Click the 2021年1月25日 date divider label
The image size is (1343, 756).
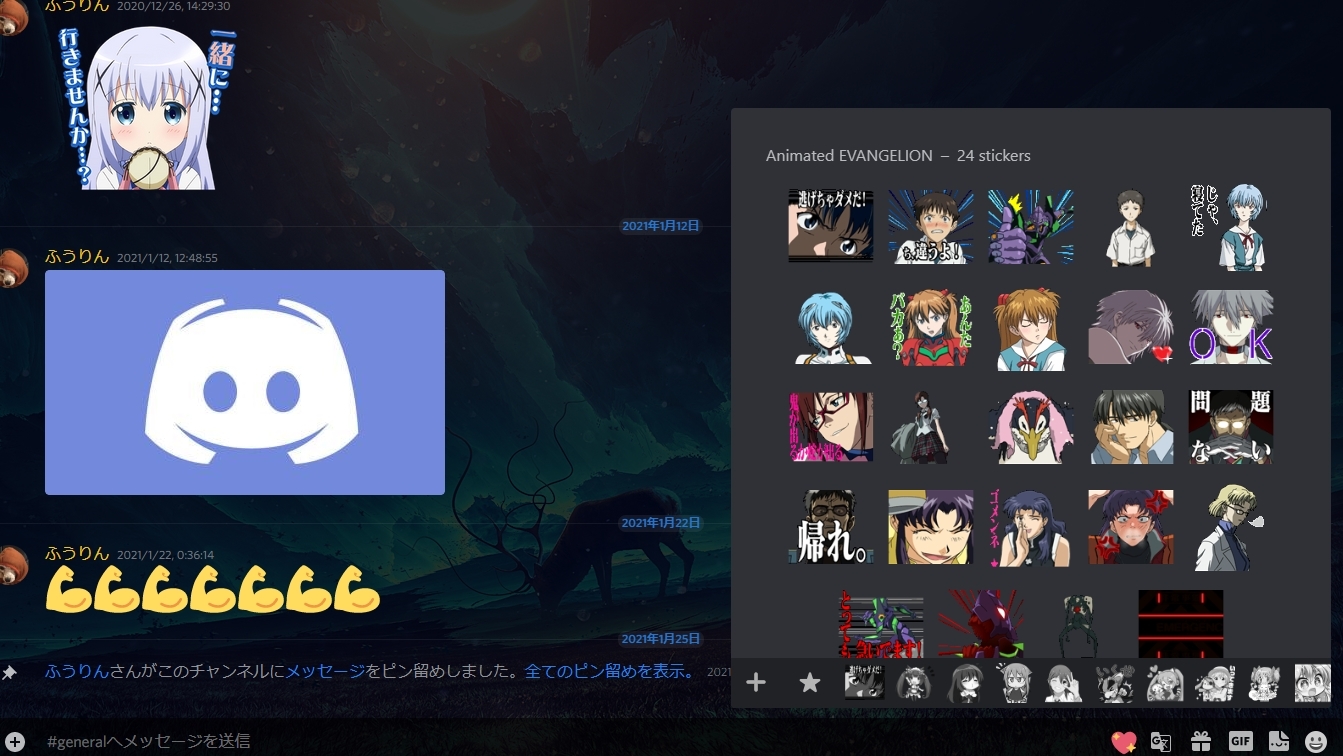660,639
